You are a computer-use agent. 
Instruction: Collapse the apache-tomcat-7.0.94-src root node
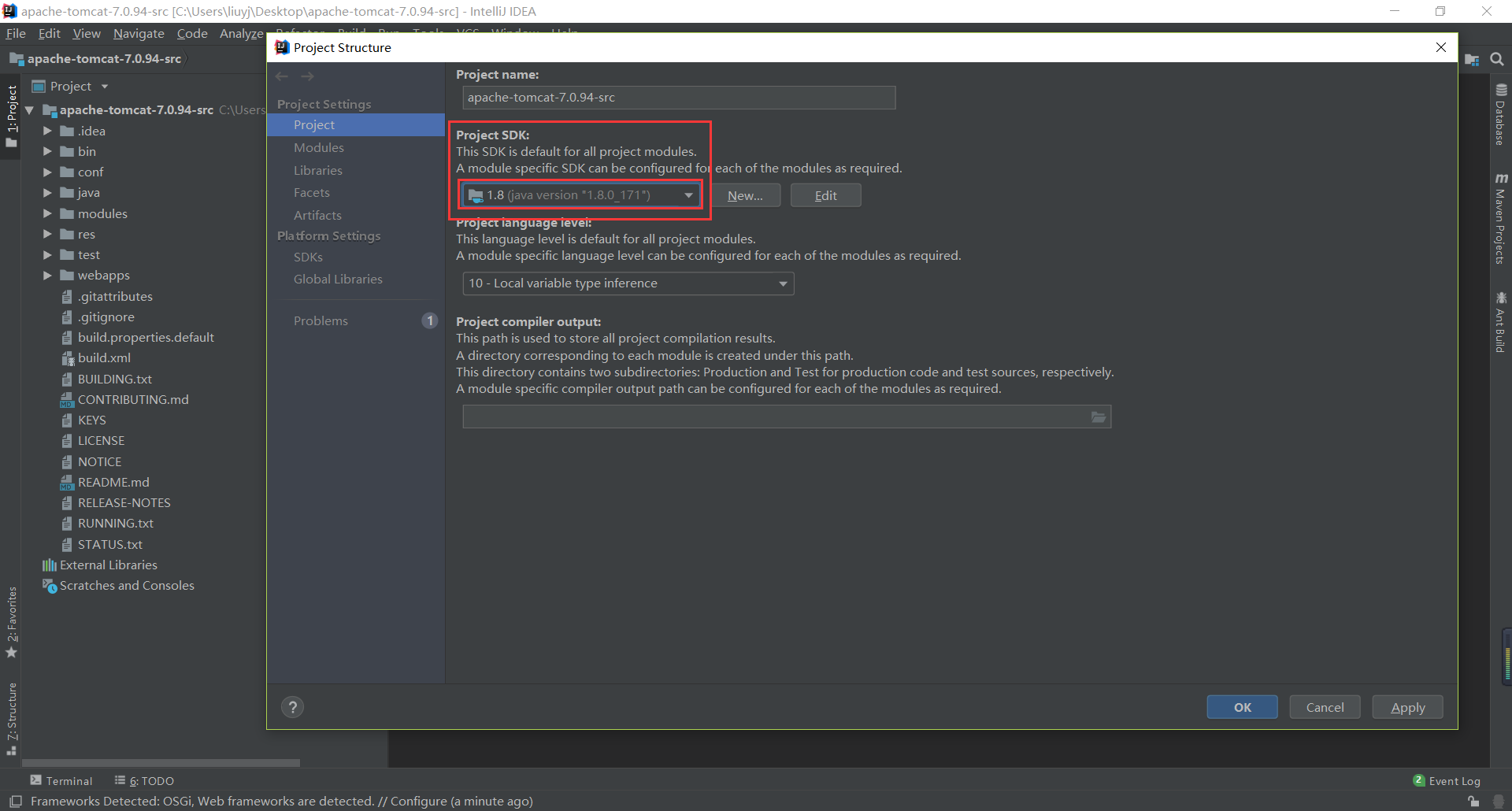click(29, 110)
